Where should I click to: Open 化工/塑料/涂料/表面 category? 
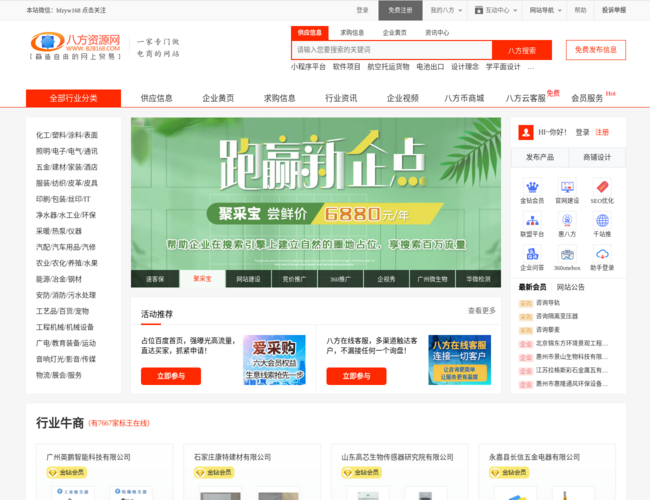67,135
